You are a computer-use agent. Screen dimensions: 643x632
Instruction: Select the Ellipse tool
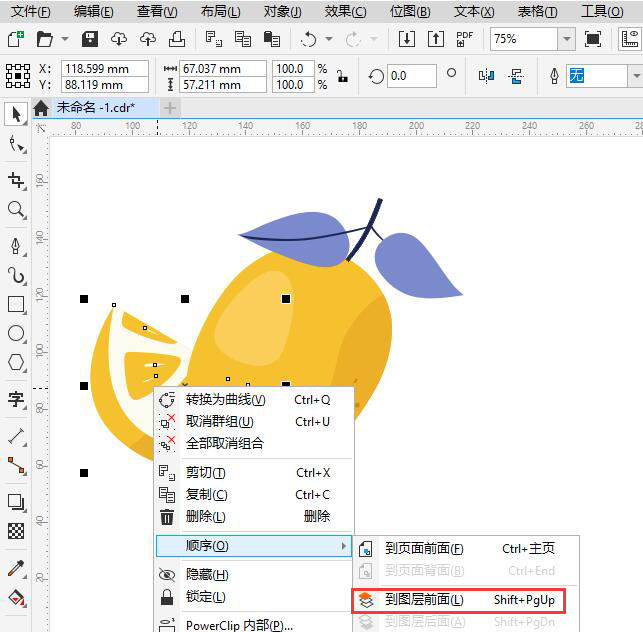point(16,333)
